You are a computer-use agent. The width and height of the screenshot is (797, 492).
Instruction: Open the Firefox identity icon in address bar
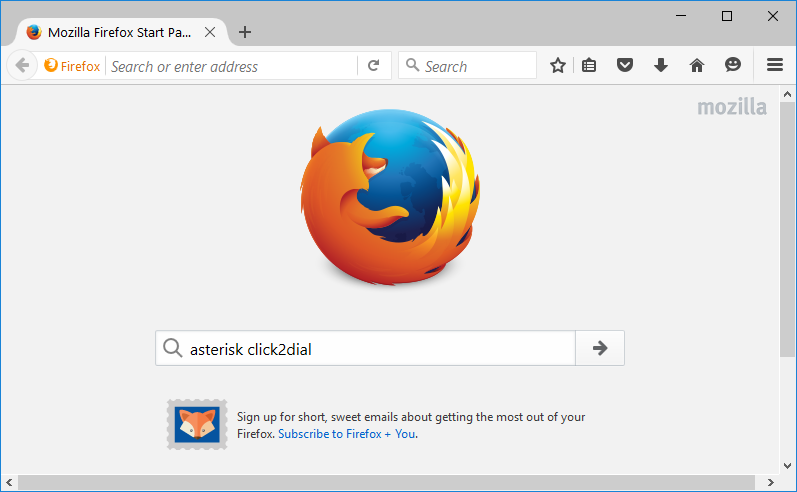[72, 66]
